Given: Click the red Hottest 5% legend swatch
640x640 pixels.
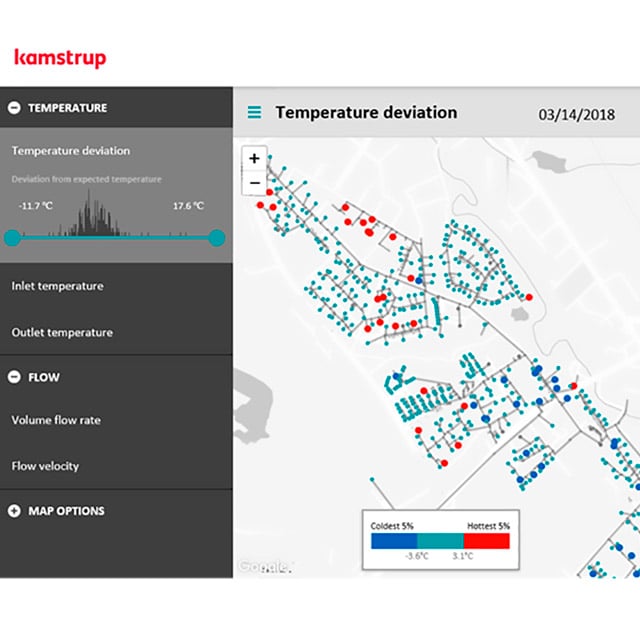Looking at the screenshot, I should (486, 540).
